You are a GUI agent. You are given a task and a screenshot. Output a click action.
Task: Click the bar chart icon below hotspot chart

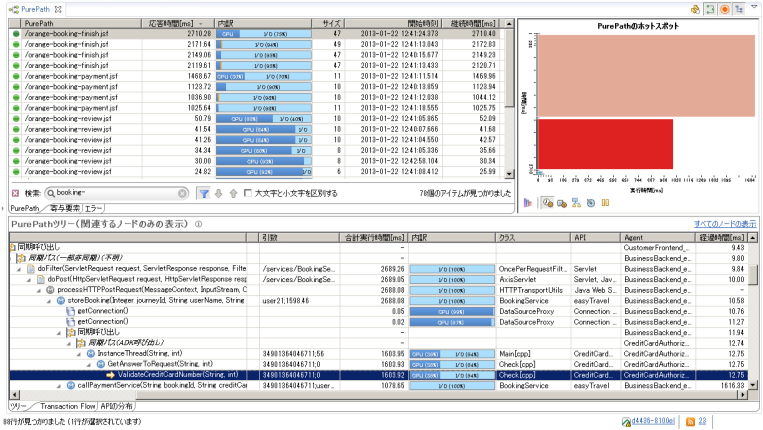[x=527, y=202]
